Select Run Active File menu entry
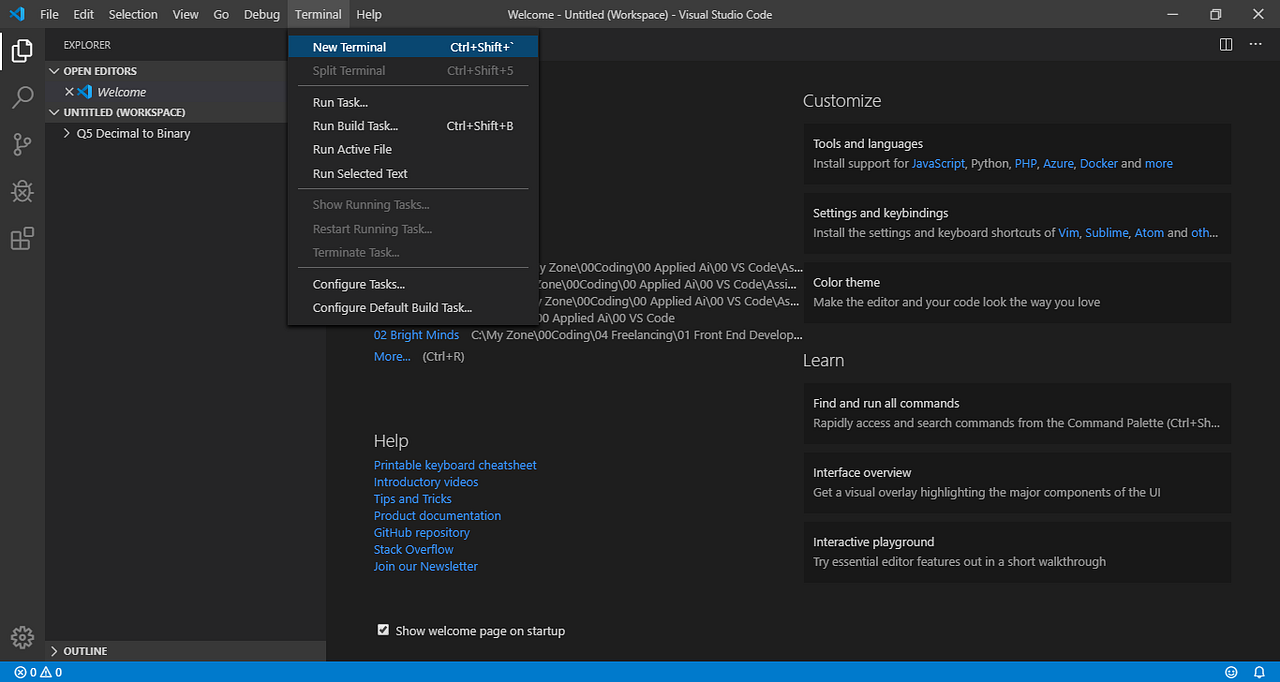Image resolution: width=1280 pixels, height=682 pixels. (x=413, y=149)
